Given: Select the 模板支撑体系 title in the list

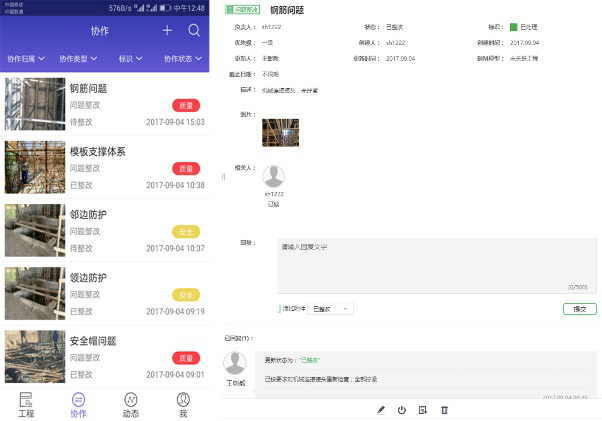Looking at the screenshot, I should point(98,152).
